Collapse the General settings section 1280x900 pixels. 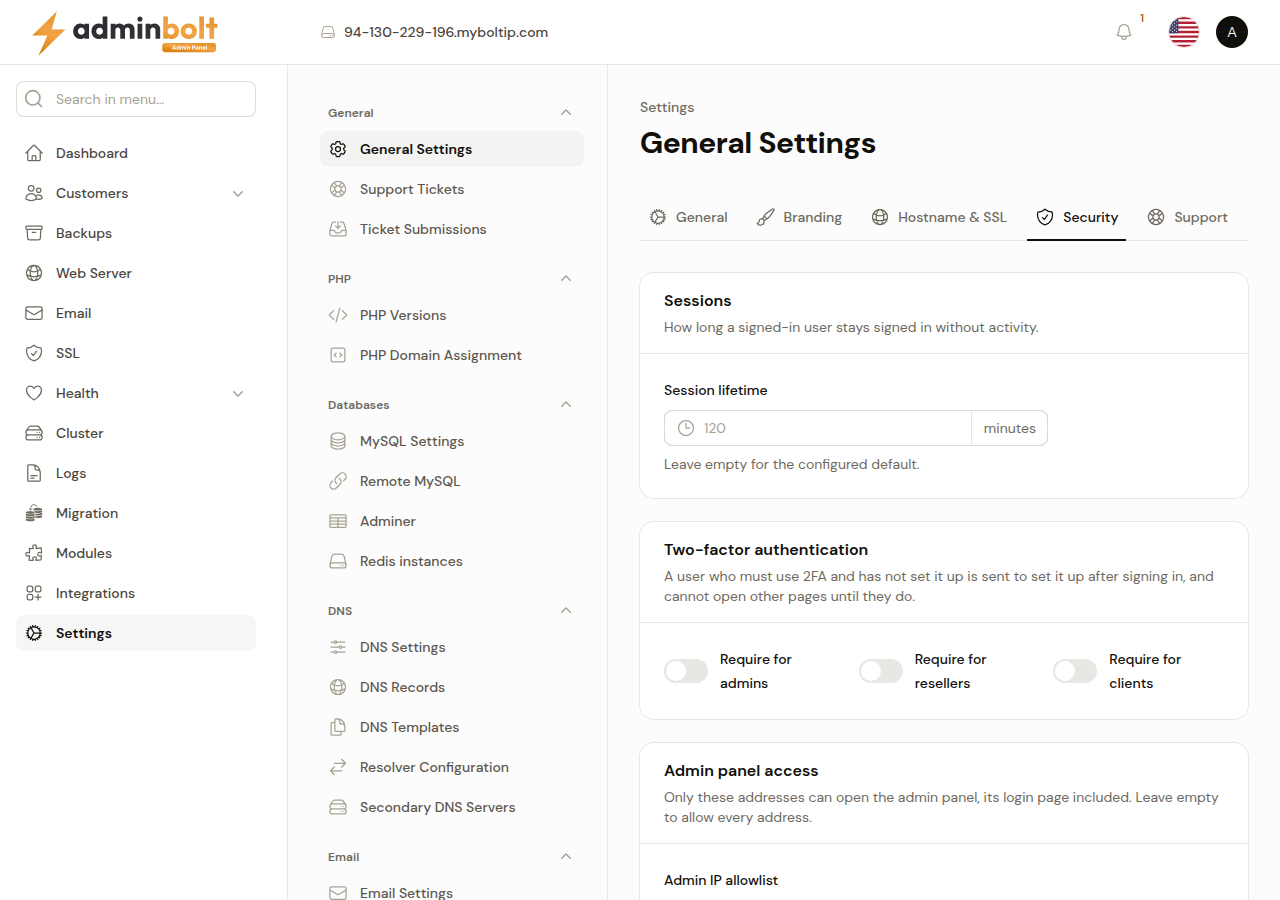coord(566,113)
